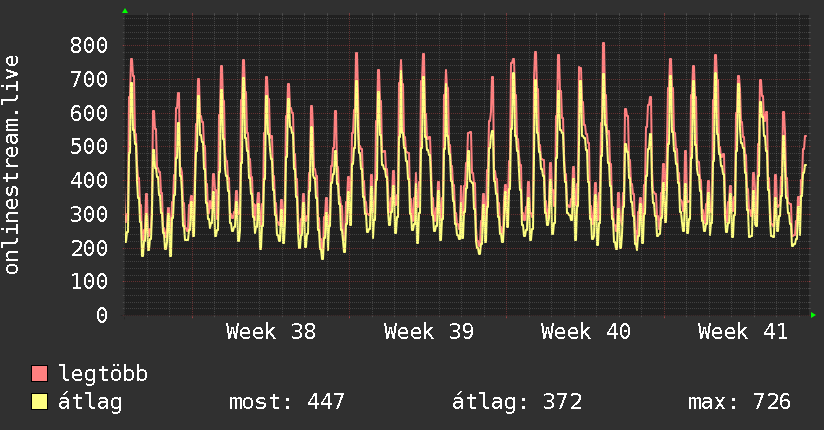Click the 'átlag: 372' statistic
Image resolution: width=824 pixels, height=430 pixels.
(517, 402)
